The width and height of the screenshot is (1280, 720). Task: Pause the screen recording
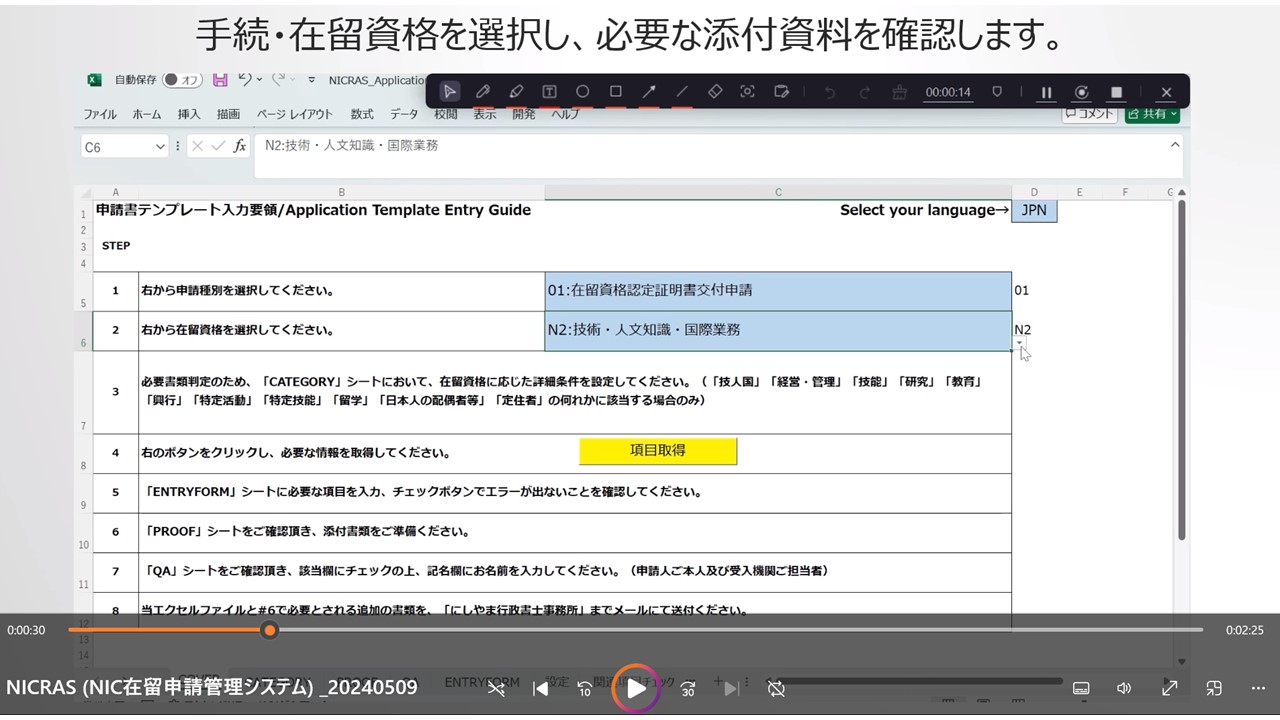tap(1046, 91)
